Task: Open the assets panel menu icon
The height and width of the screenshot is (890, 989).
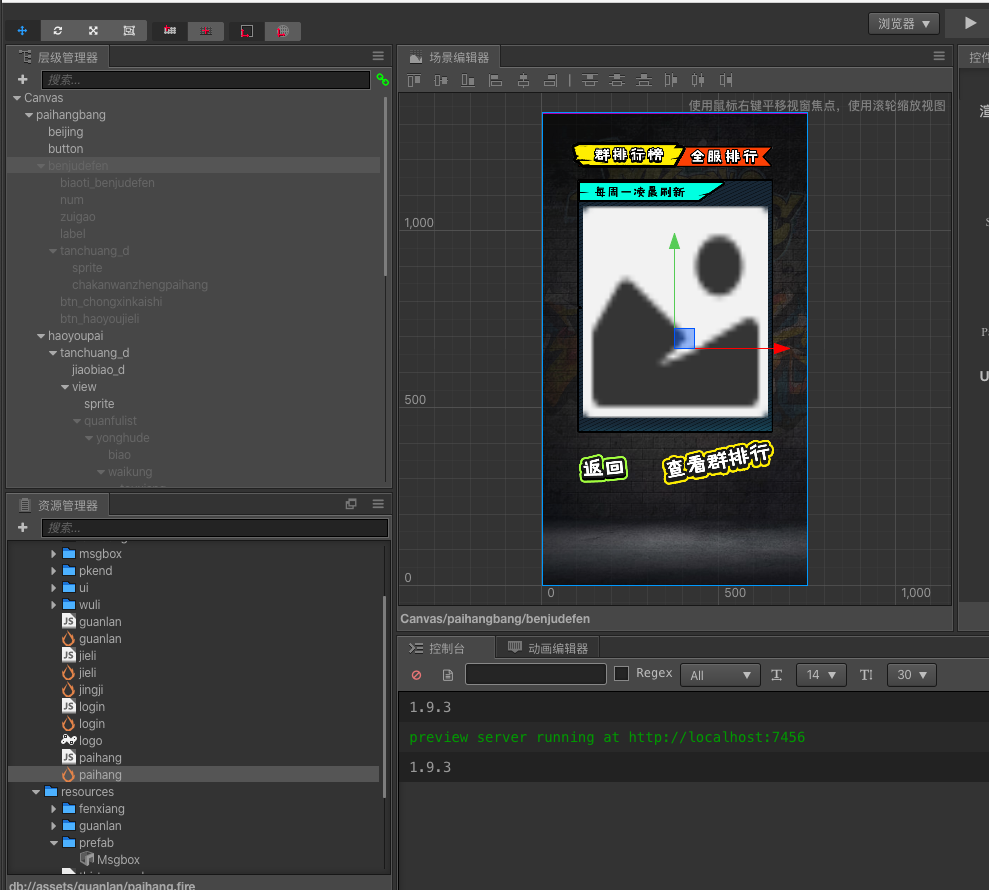Action: (x=378, y=504)
